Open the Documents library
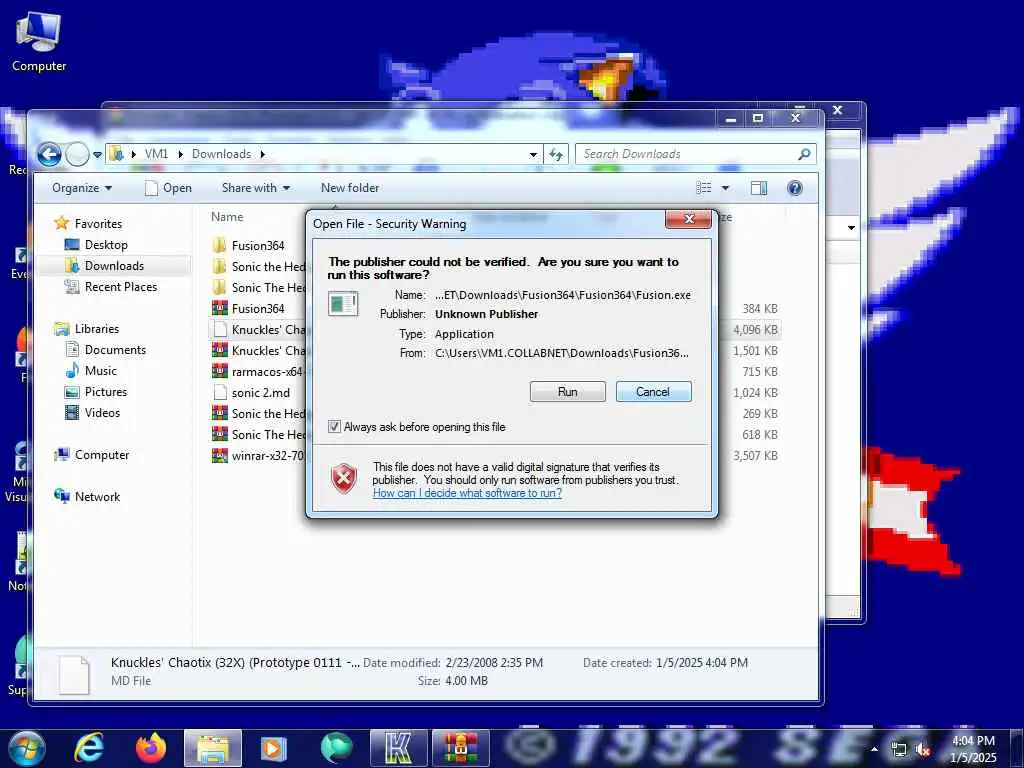This screenshot has height=768, width=1024. click(x=115, y=349)
